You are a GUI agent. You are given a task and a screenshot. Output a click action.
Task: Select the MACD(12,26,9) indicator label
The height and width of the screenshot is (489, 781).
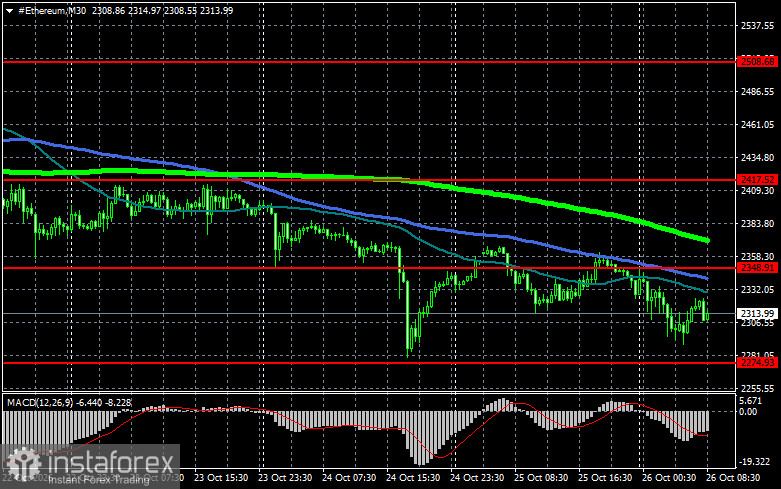pos(41,402)
